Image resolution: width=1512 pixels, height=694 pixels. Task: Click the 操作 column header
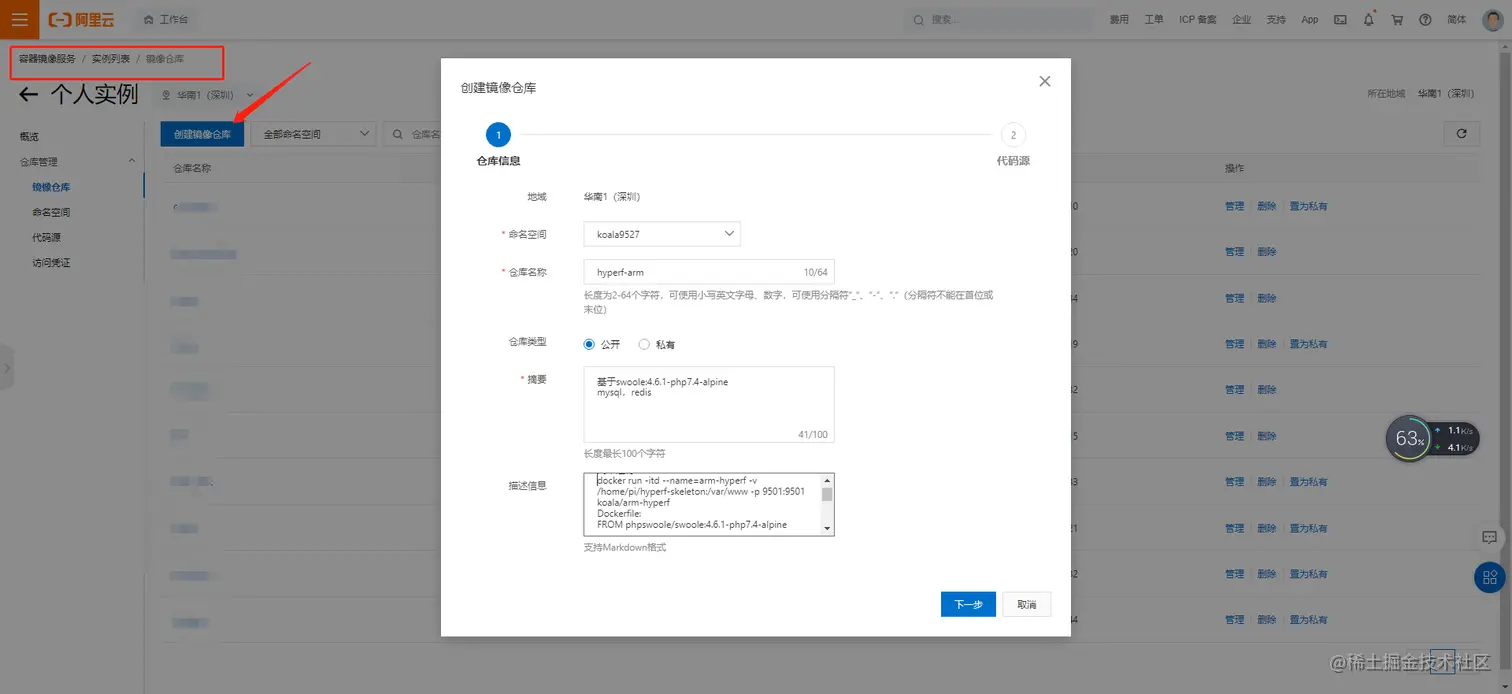click(1235, 168)
